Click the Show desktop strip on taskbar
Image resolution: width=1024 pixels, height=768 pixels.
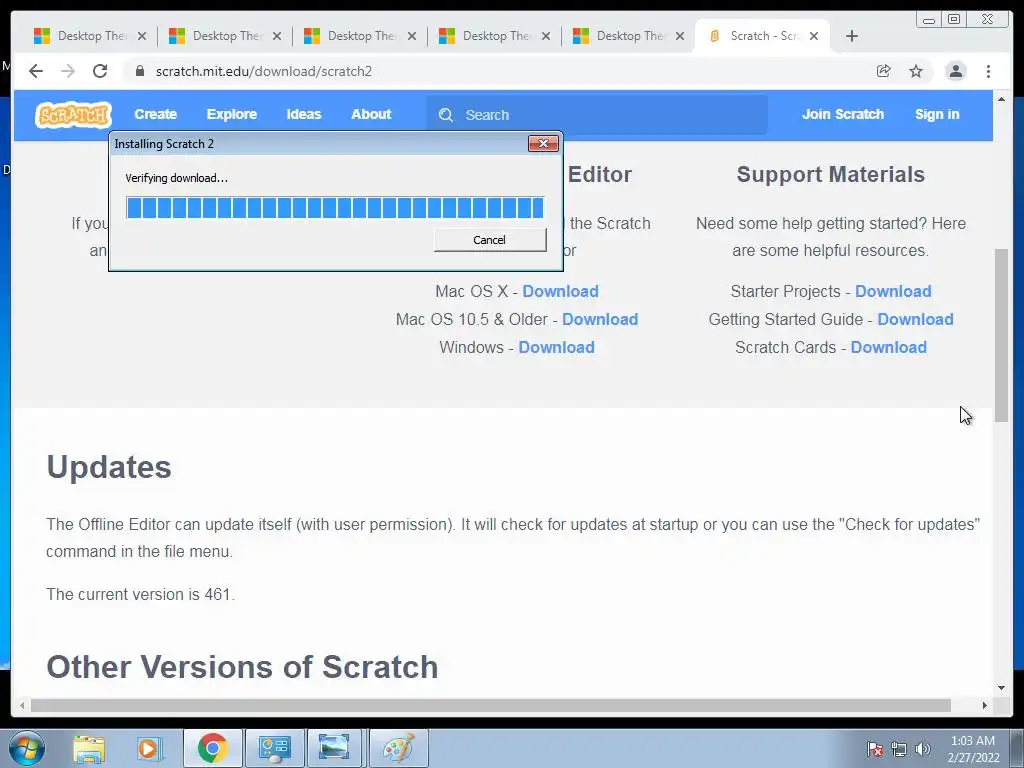[1017, 748]
